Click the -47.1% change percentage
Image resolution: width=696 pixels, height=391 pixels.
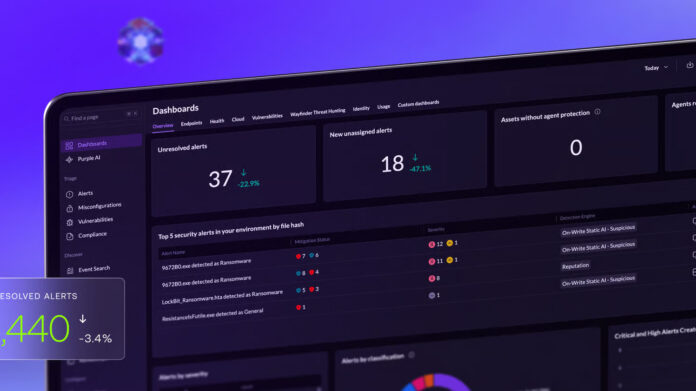point(420,169)
